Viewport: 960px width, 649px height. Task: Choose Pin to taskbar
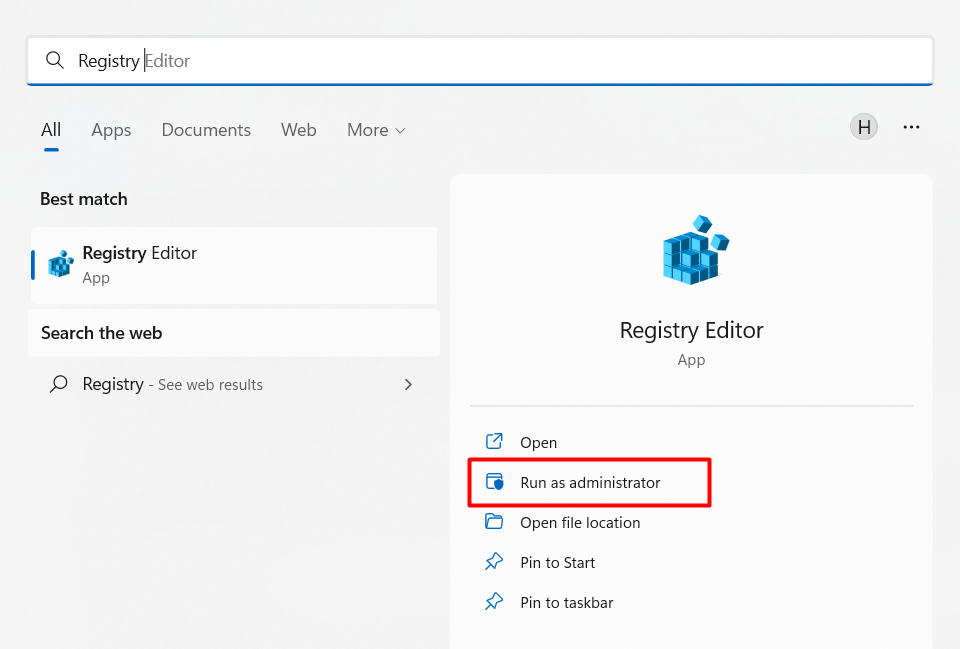tap(566, 603)
